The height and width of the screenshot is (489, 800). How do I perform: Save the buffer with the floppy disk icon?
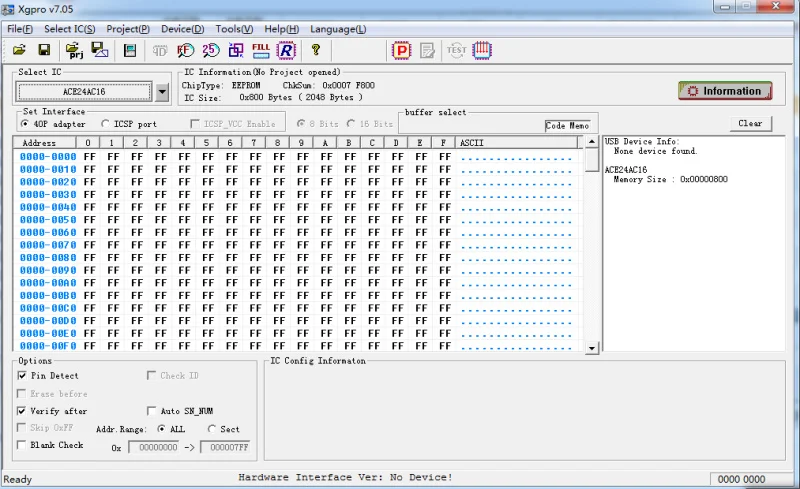pos(44,50)
